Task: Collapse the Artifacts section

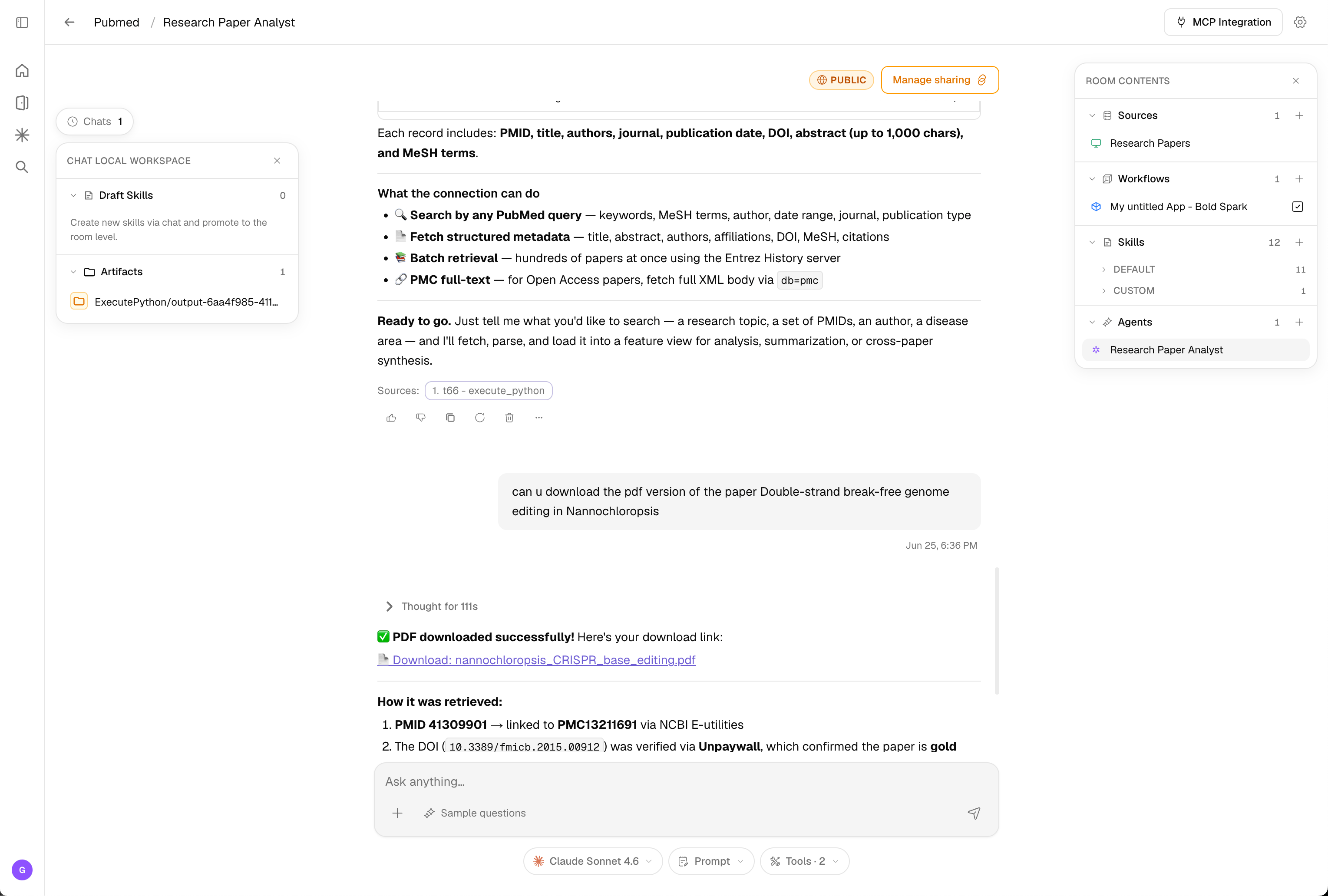Action: pos(73,272)
